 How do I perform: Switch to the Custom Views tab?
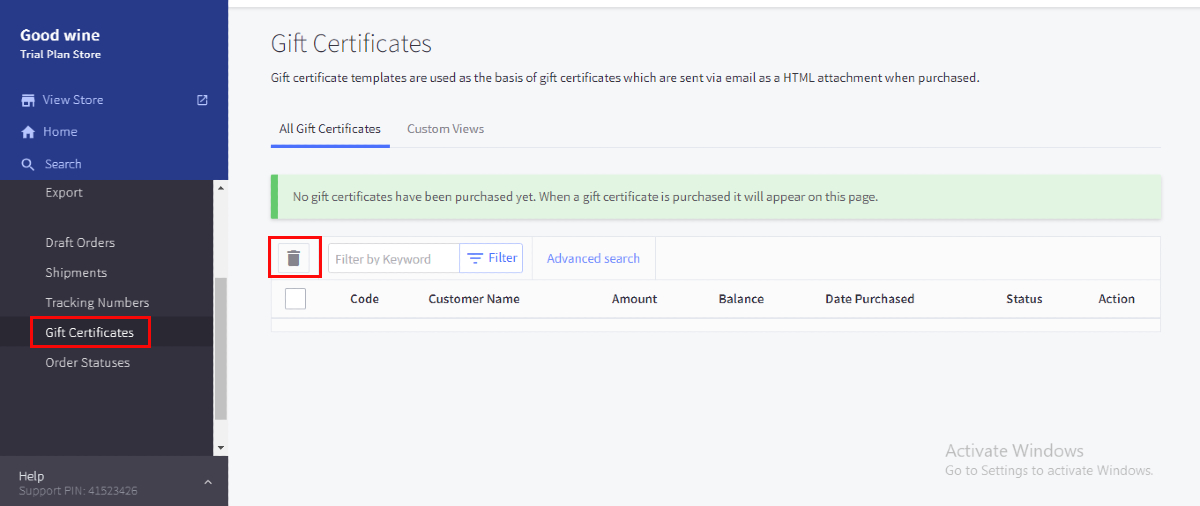tap(445, 129)
